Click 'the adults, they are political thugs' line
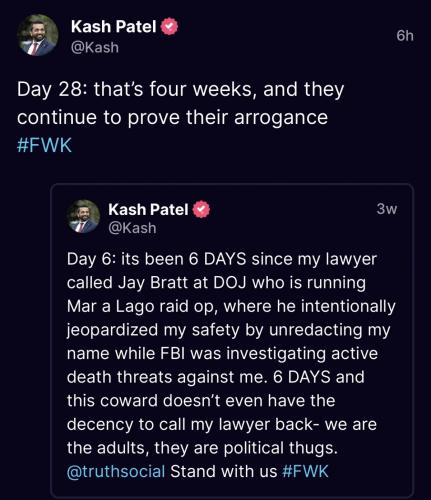Screen dimensions: 431x500 coord(202,448)
